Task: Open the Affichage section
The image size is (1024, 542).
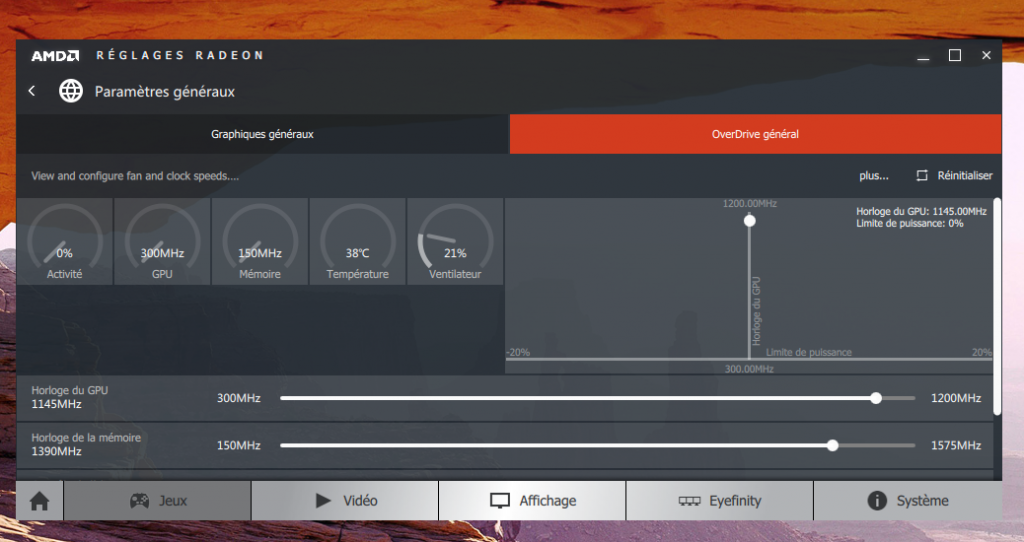Action: (532, 501)
